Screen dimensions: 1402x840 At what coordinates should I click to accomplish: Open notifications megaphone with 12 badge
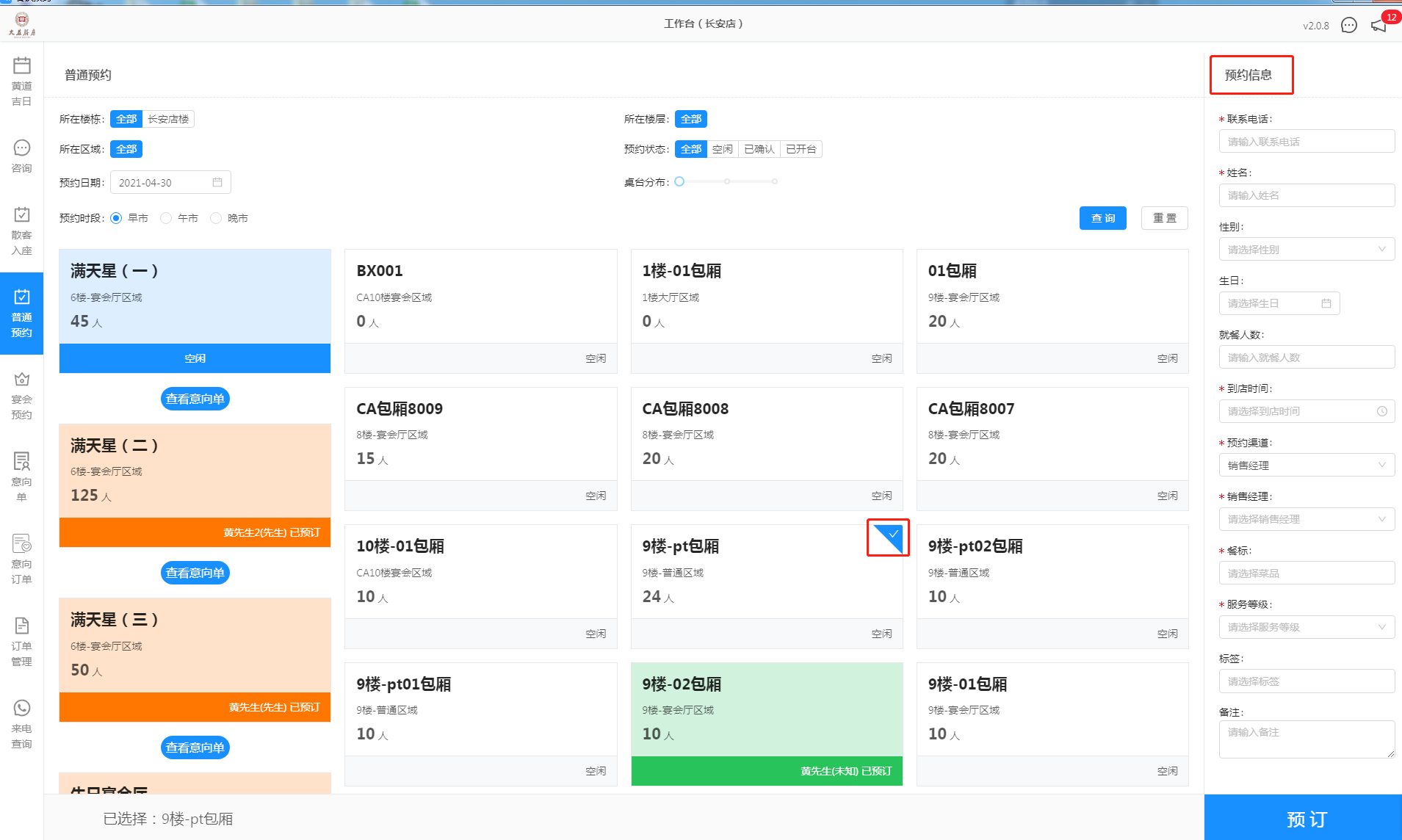(1379, 26)
